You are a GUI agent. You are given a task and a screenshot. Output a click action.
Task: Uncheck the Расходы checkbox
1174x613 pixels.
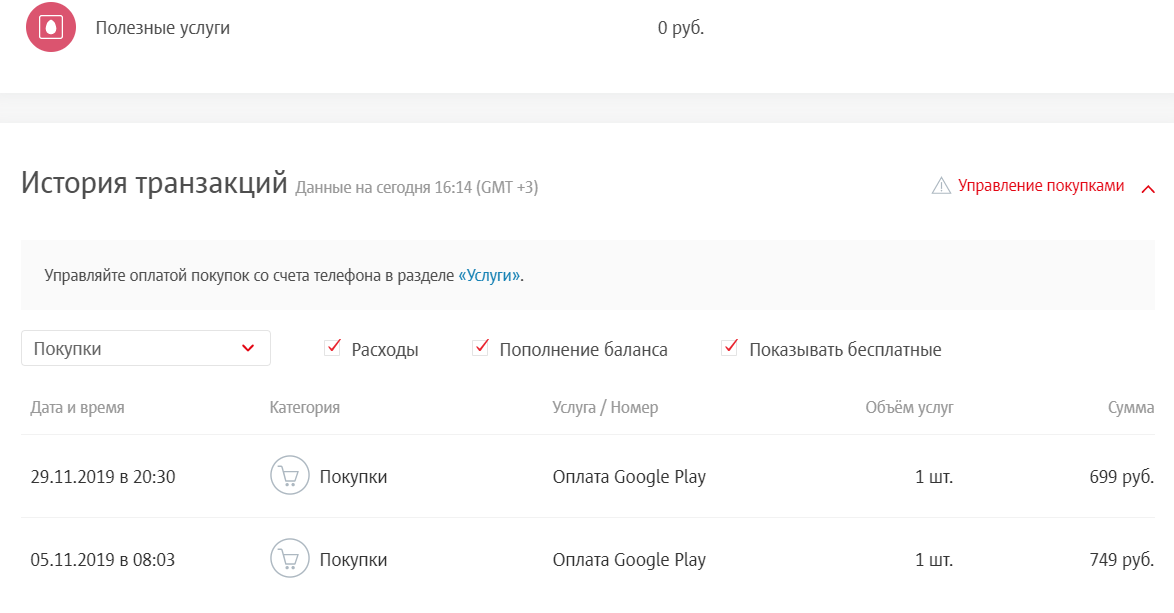coord(333,347)
